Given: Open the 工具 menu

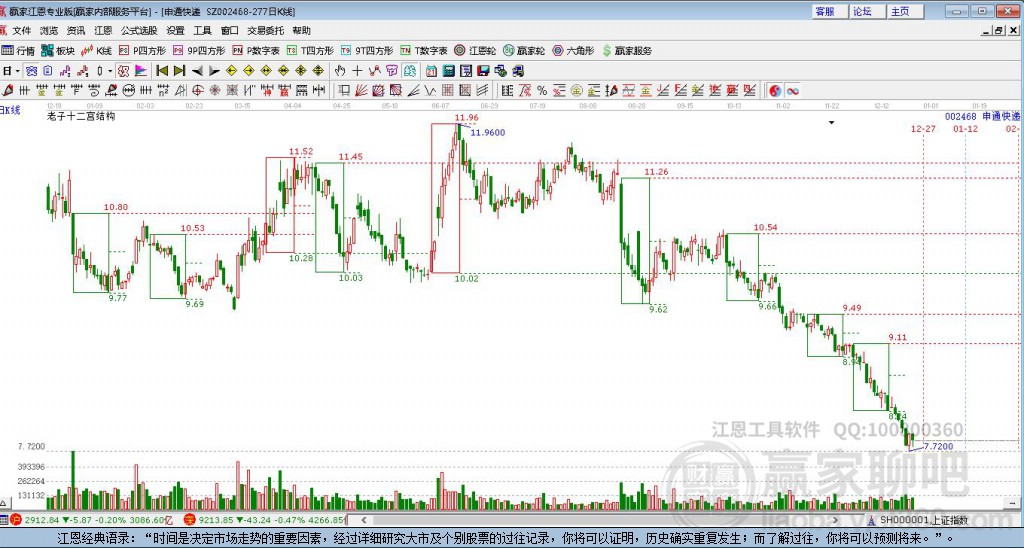Looking at the screenshot, I should (x=202, y=31).
